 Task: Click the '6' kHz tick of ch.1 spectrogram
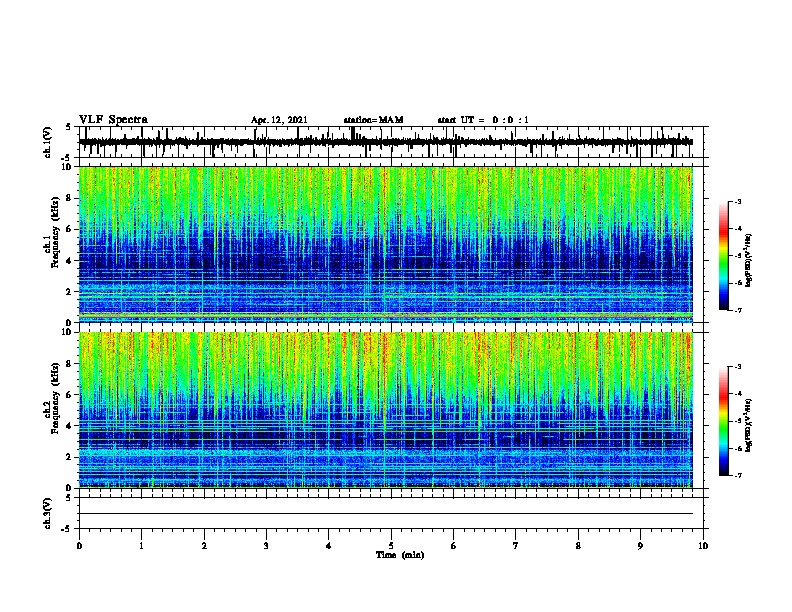point(70,230)
